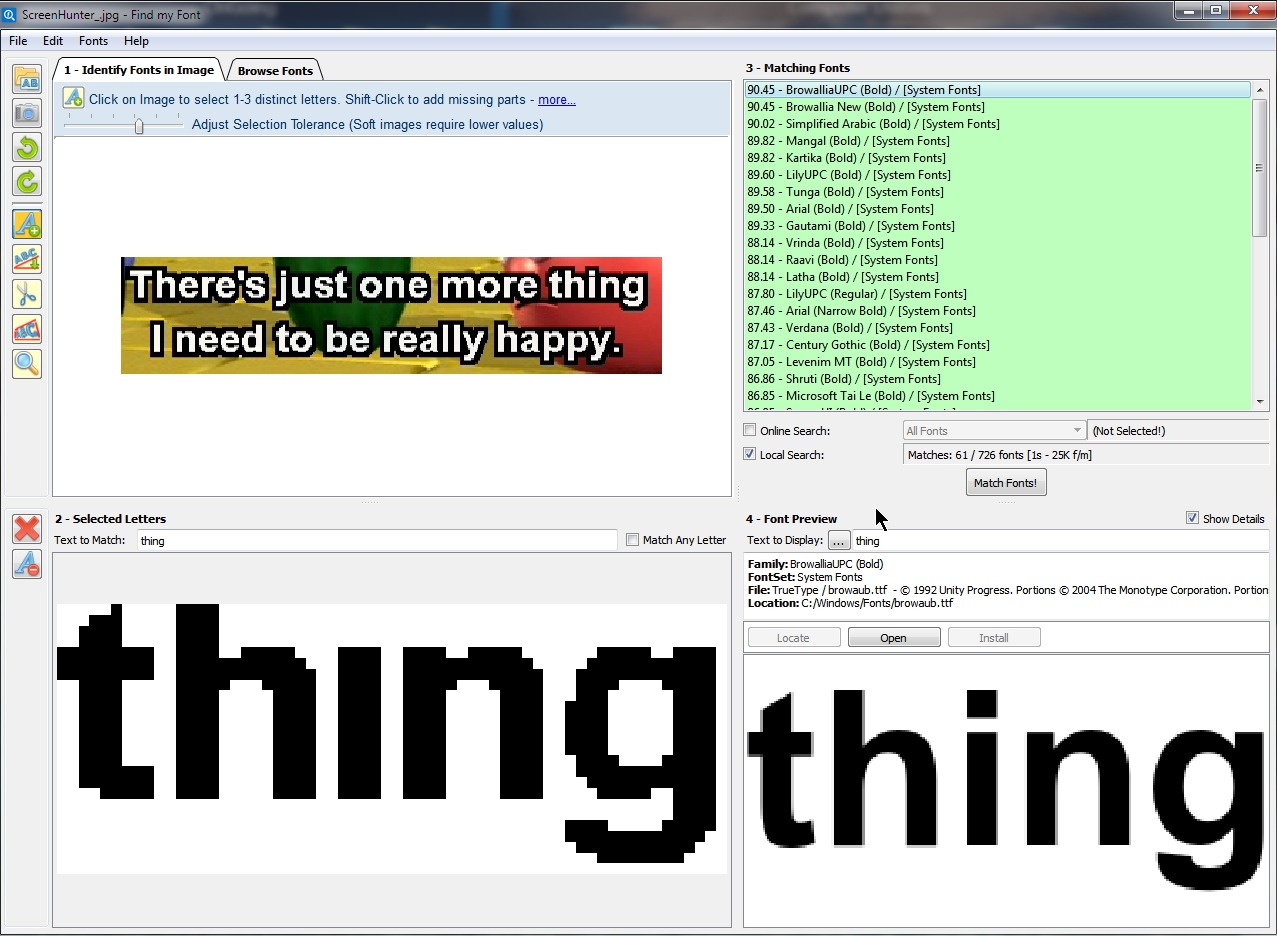Screen dimensions: 1277x936
Task: Select the Levenim MT (Bold) row
Action: [x=998, y=362]
